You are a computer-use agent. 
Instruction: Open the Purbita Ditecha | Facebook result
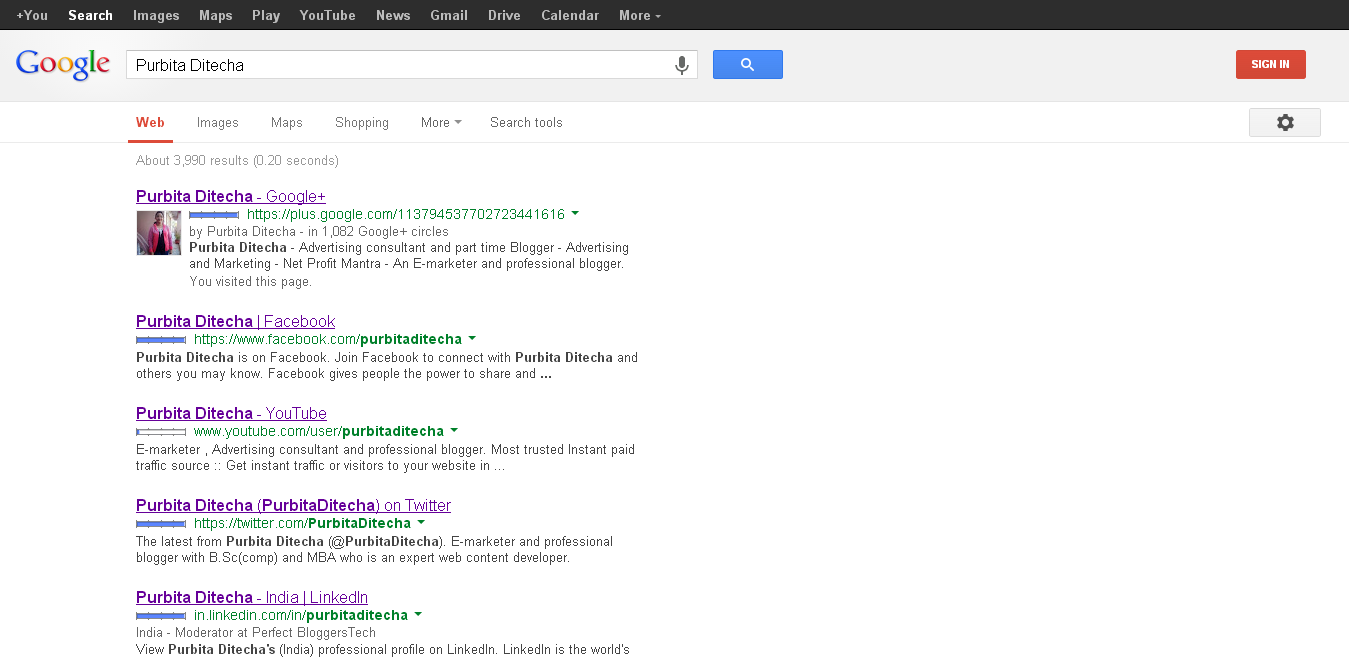pyautogui.click(x=235, y=321)
